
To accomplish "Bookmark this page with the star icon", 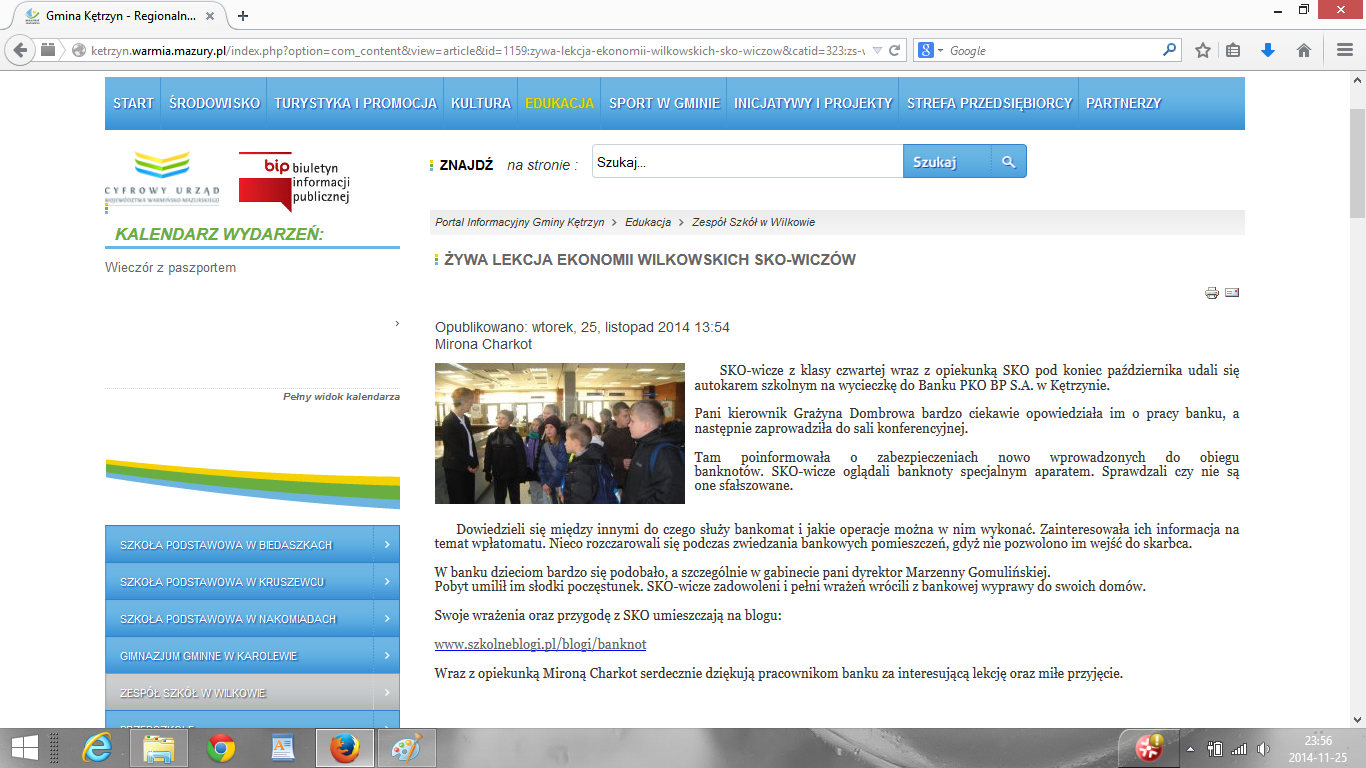I will 1203,50.
